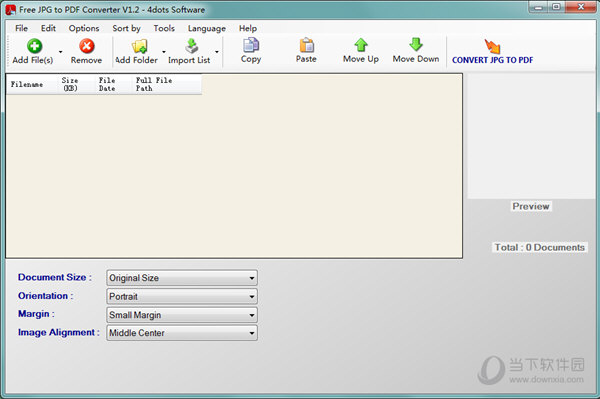The height and width of the screenshot is (399, 600).
Task: Close the Free JPG to PDF Converter window
Action: tap(581, 7)
